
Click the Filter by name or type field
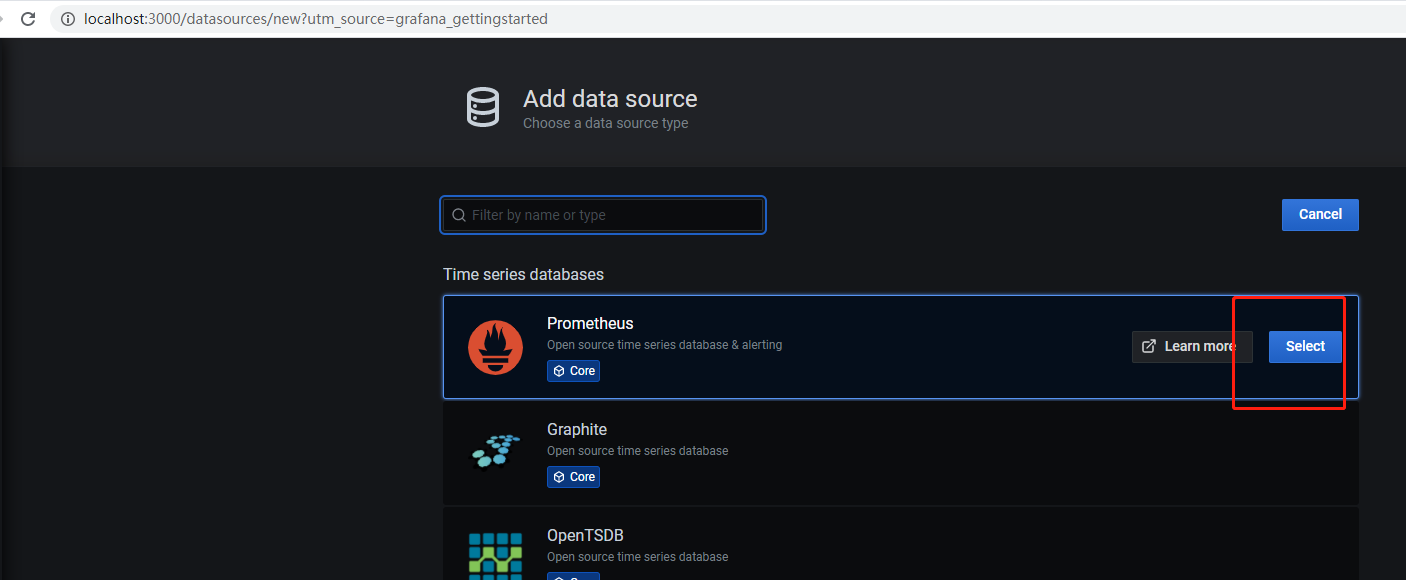pos(603,215)
